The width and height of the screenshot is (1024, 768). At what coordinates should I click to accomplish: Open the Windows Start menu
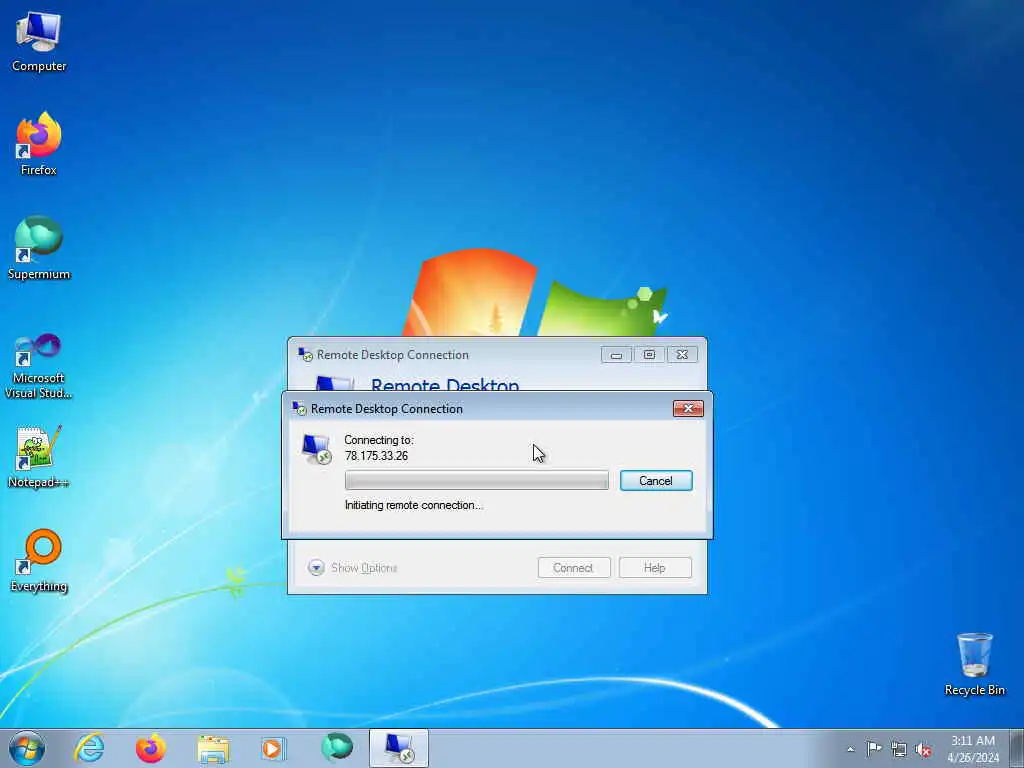point(27,748)
